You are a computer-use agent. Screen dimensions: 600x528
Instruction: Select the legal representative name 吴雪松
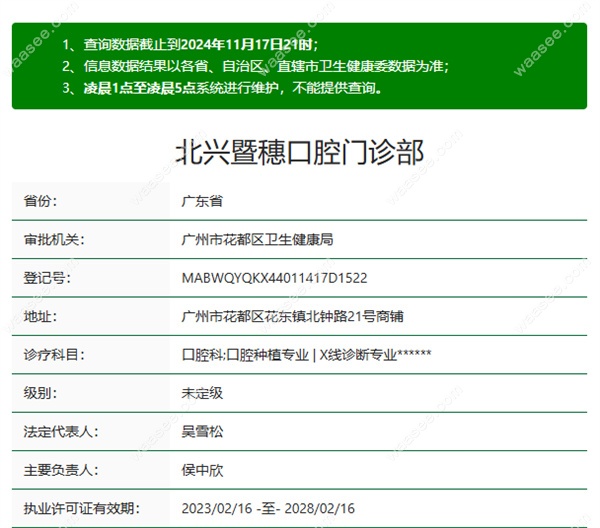(202, 431)
